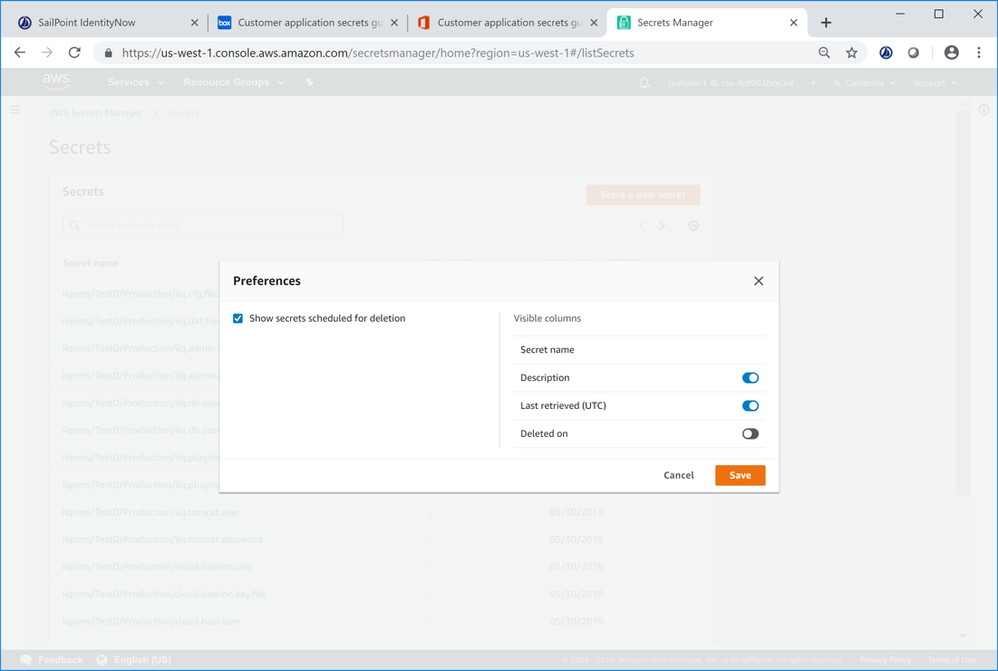Cancel the Preferences dialog
The image size is (998, 671).
[678, 476]
